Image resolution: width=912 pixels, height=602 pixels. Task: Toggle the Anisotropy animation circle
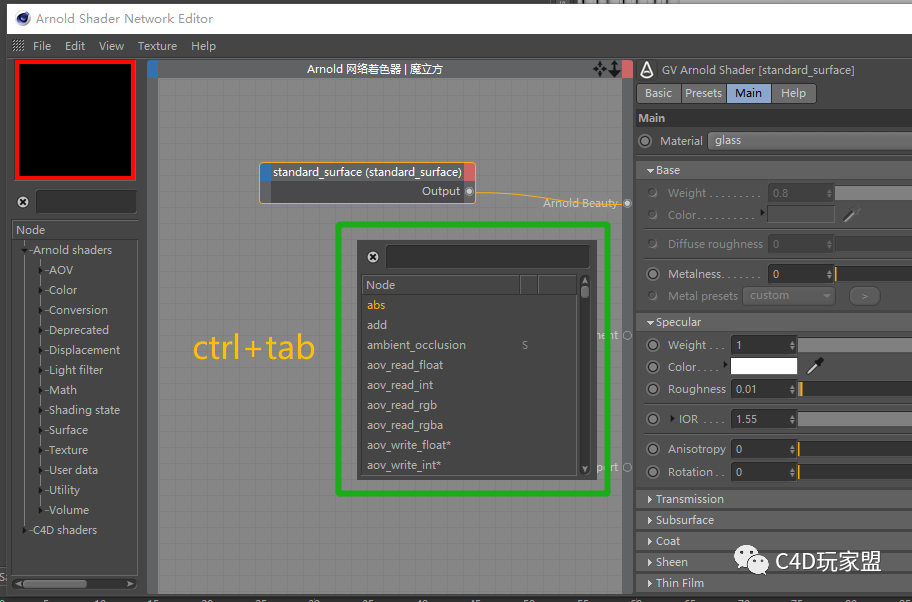(653, 449)
